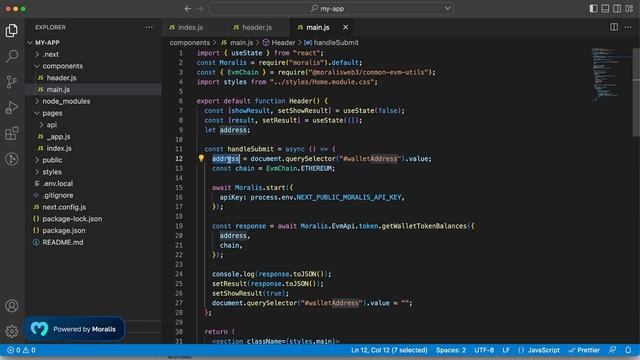Open README.md file
Viewport: 640px width, 360px height.
62,242
